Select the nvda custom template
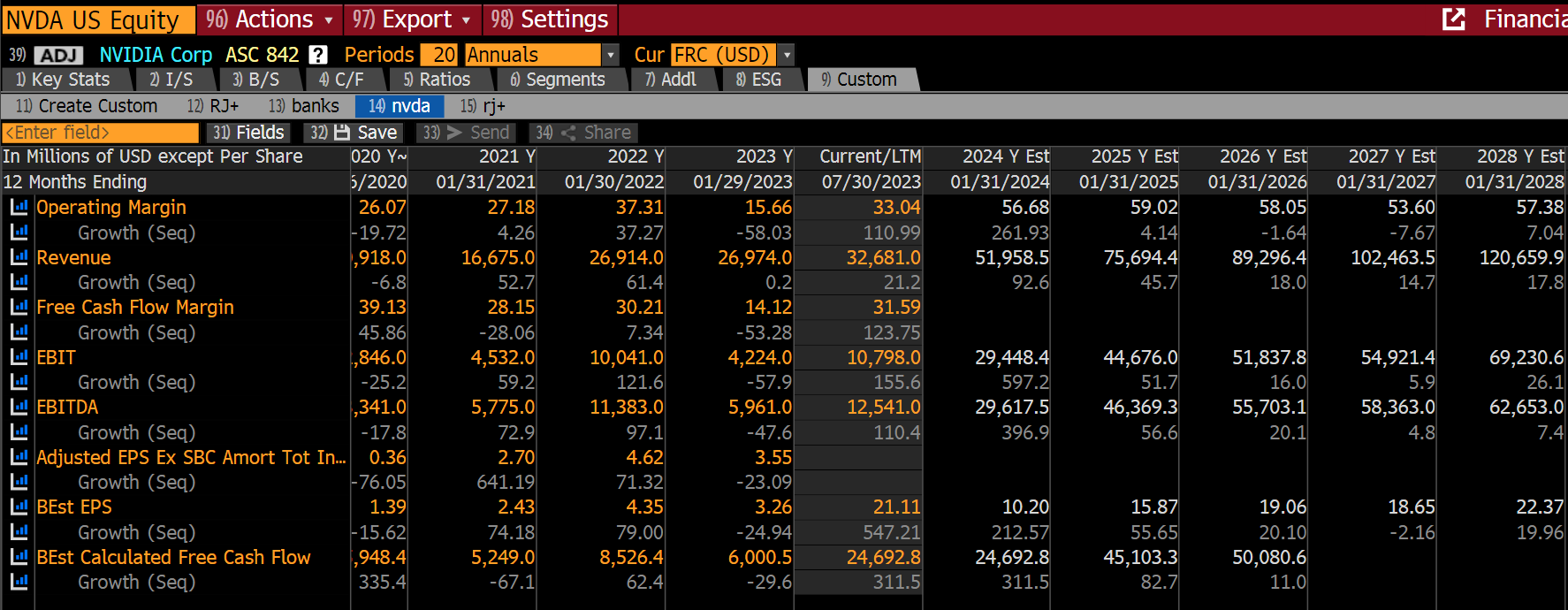 pos(400,106)
